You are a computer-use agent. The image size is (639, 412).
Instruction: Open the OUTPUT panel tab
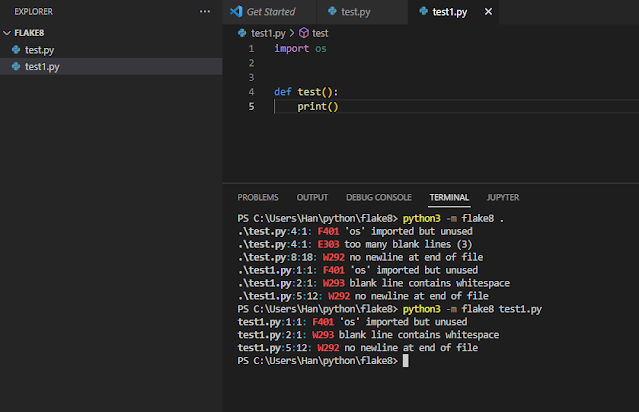click(312, 198)
